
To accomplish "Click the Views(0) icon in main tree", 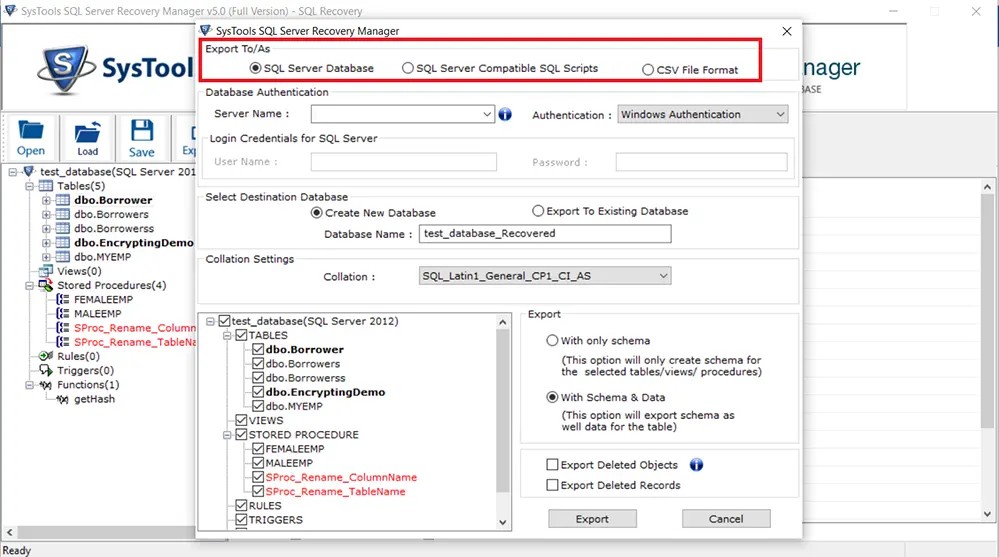I will coord(46,271).
